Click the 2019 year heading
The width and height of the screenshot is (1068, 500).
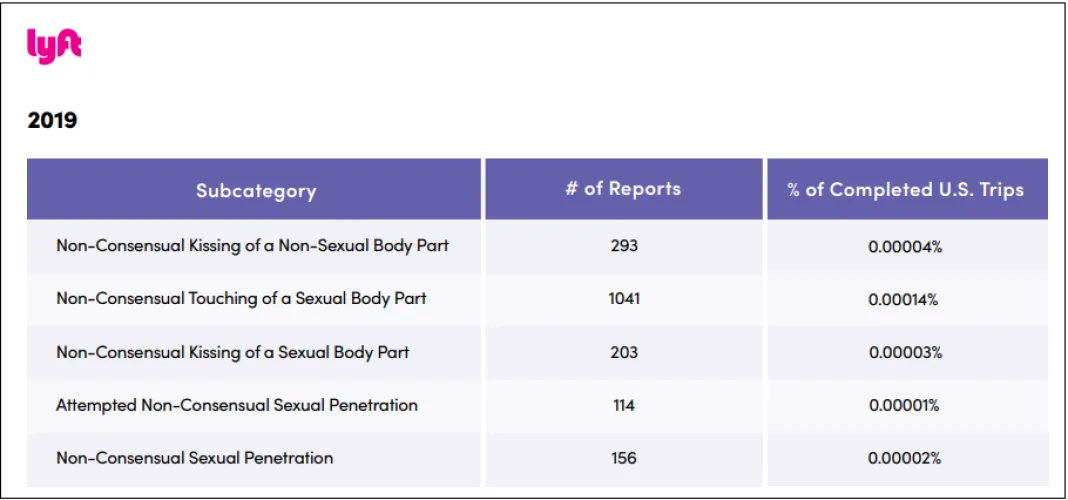coord(53,121)
